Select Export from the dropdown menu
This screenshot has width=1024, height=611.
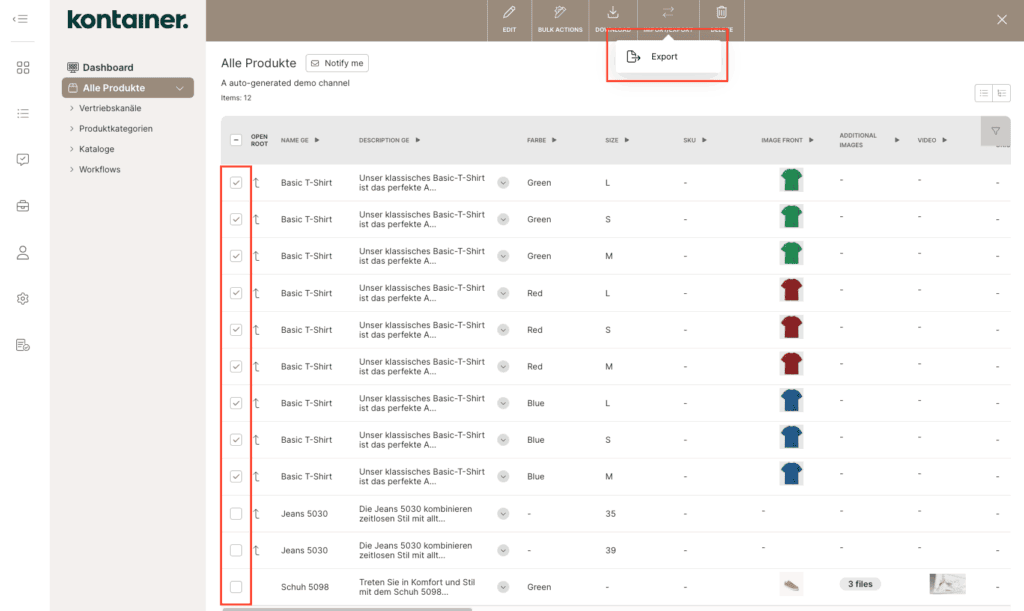click(664, 57)
